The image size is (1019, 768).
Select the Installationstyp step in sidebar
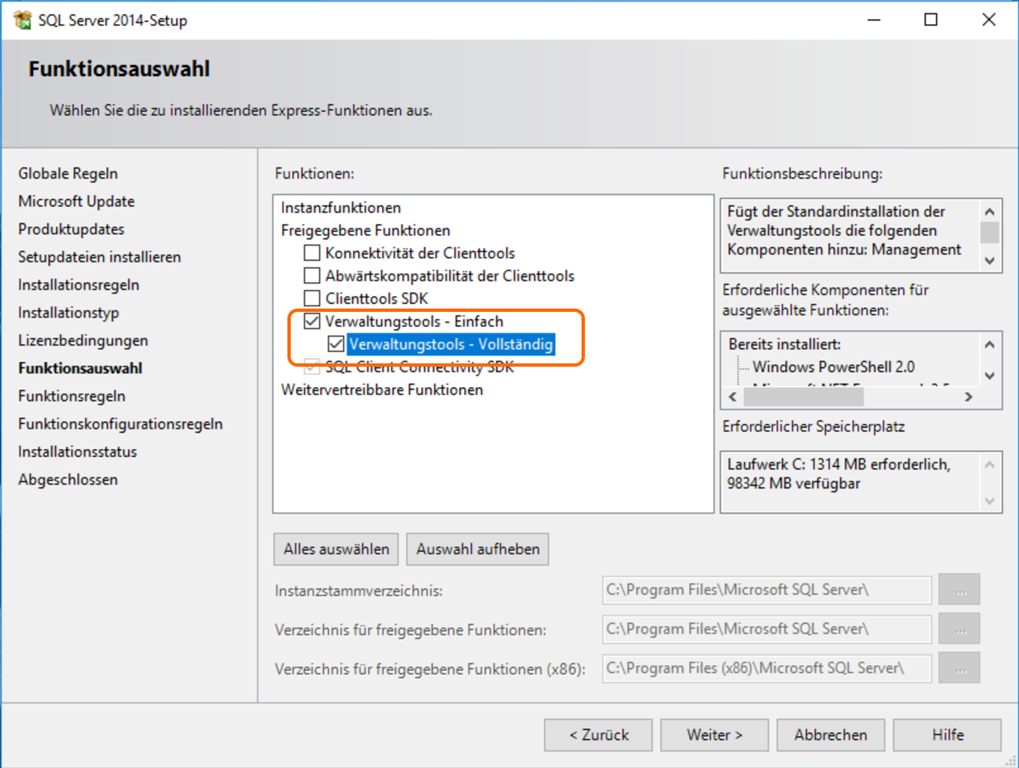tap(69, 313)
